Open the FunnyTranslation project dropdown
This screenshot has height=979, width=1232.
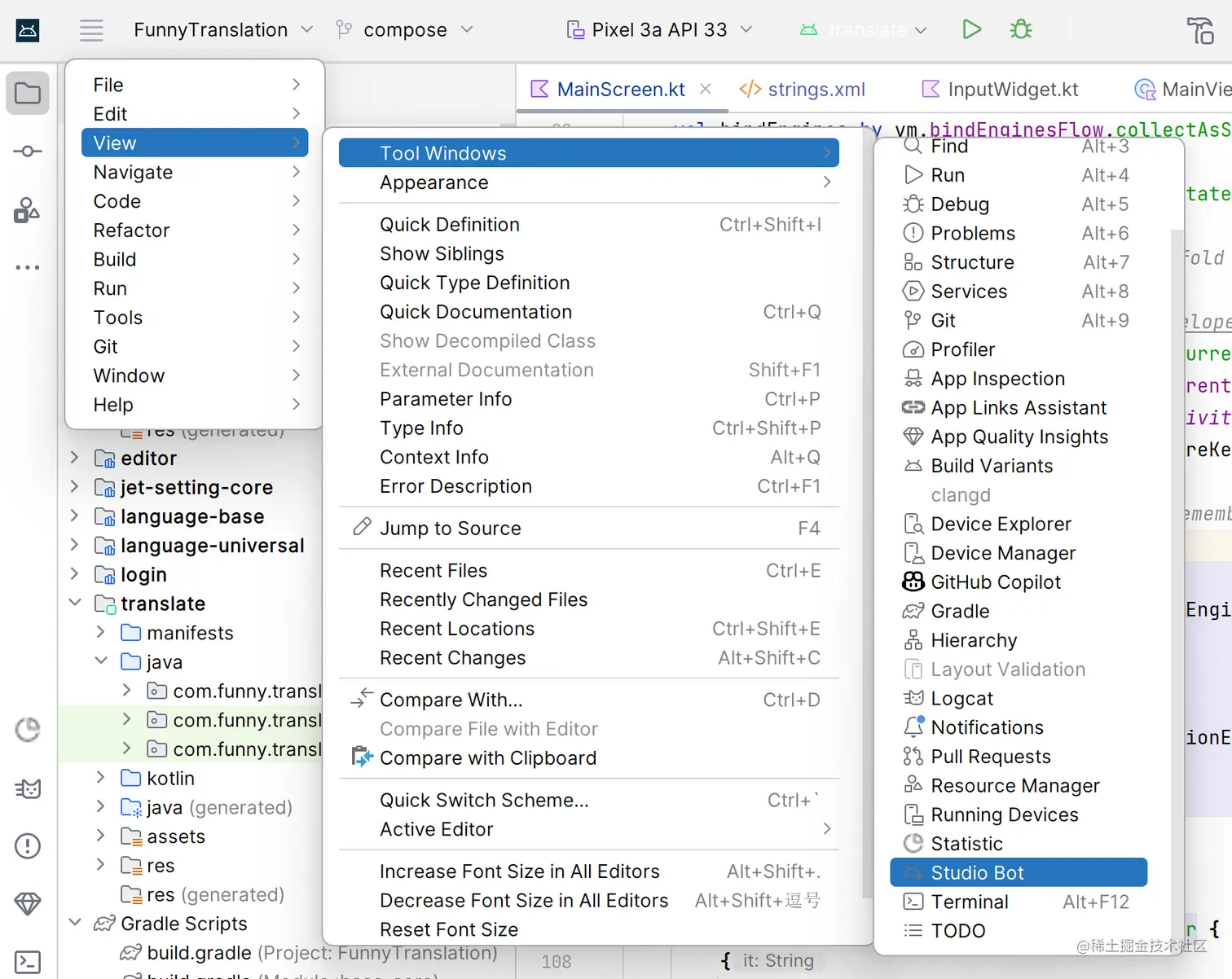click(x=223, y=30)
